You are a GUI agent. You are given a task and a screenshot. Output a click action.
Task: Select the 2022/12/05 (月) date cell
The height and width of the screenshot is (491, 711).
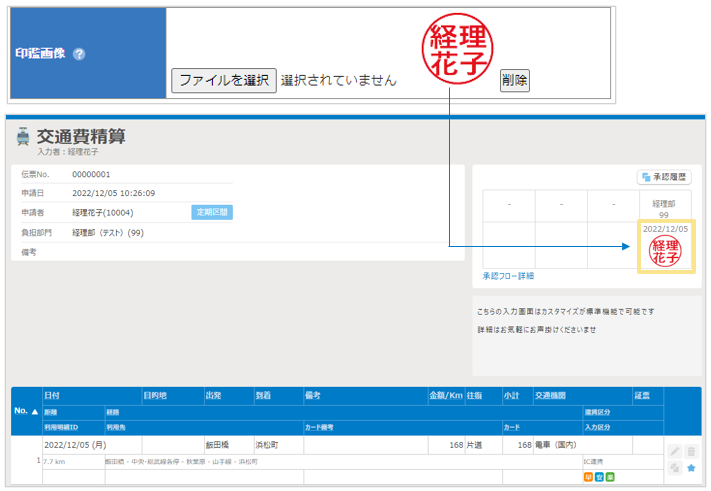[x=76, y=444]
